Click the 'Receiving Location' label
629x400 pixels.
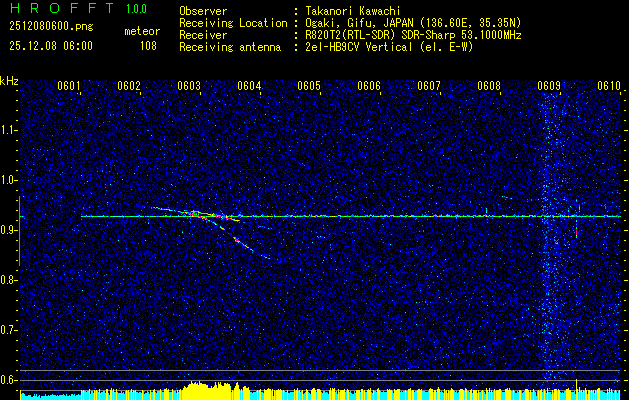233,23
